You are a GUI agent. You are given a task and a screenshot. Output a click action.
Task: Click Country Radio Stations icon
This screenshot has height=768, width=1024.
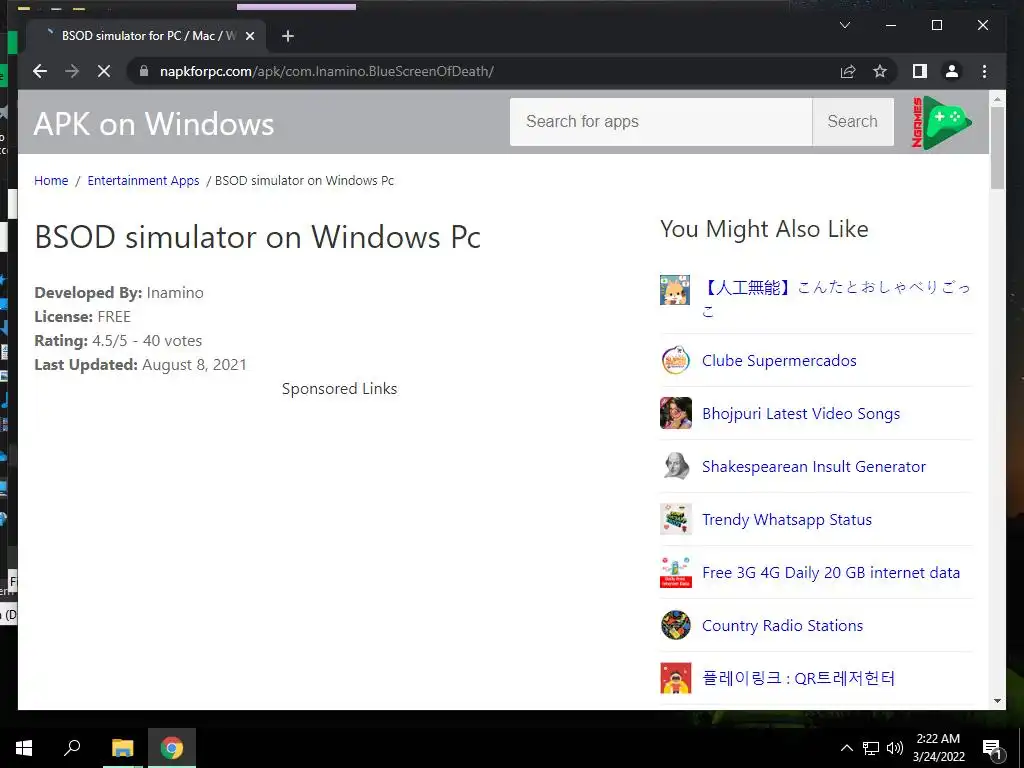[x=675, y=625]
